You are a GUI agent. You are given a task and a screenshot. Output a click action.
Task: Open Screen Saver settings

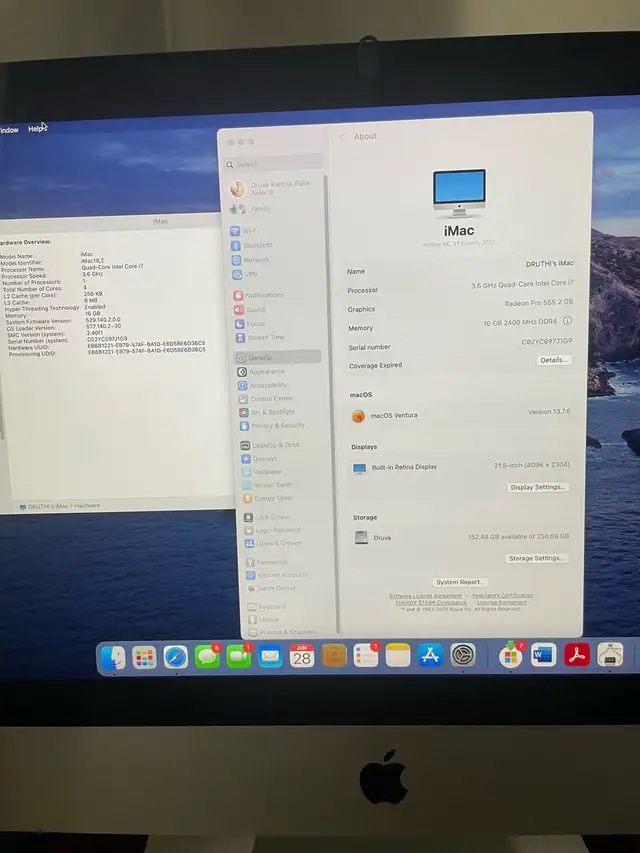[x=267, y=485]
